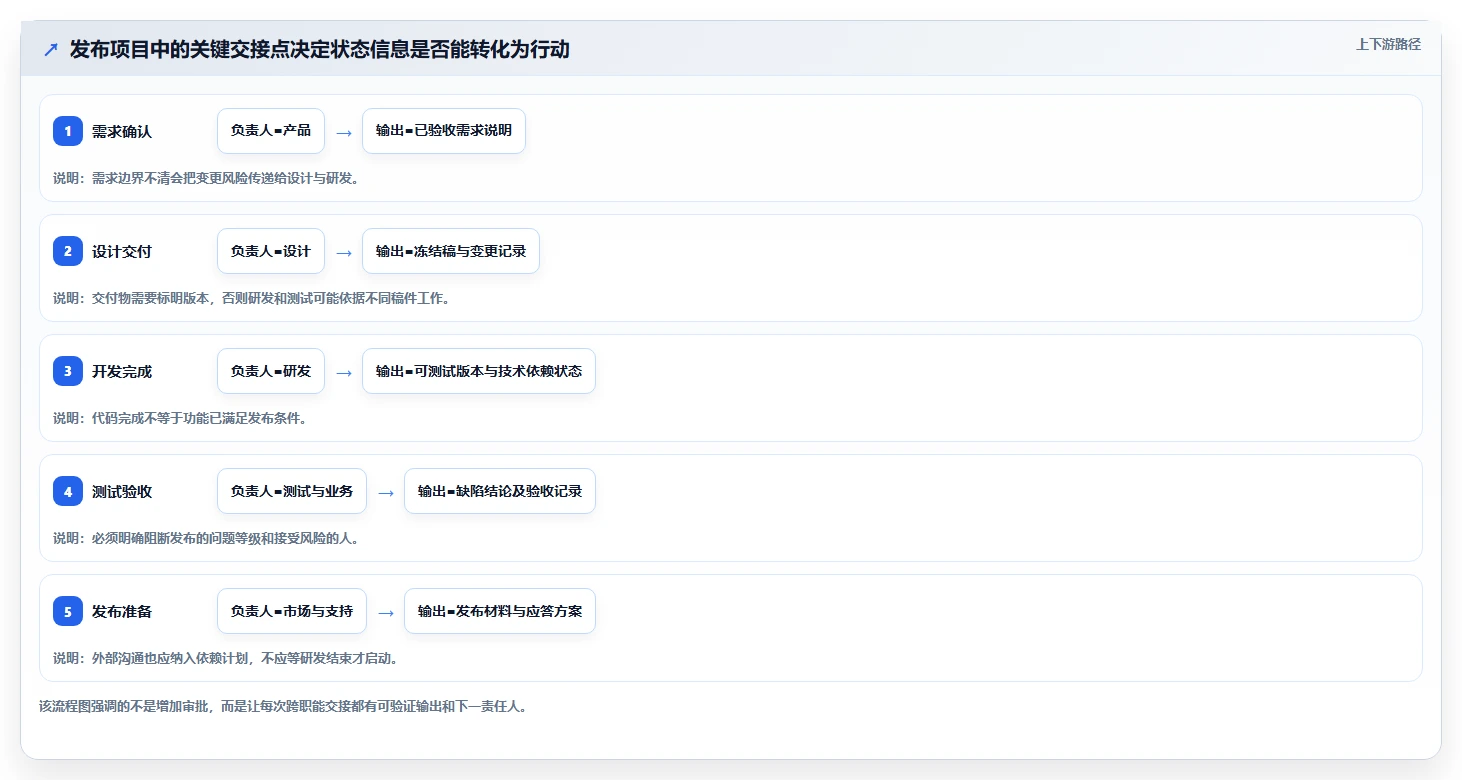Click the arrow after 负责人=市场与支持
This screenshot has width=1462, height=780.
(x=386, y=612)
